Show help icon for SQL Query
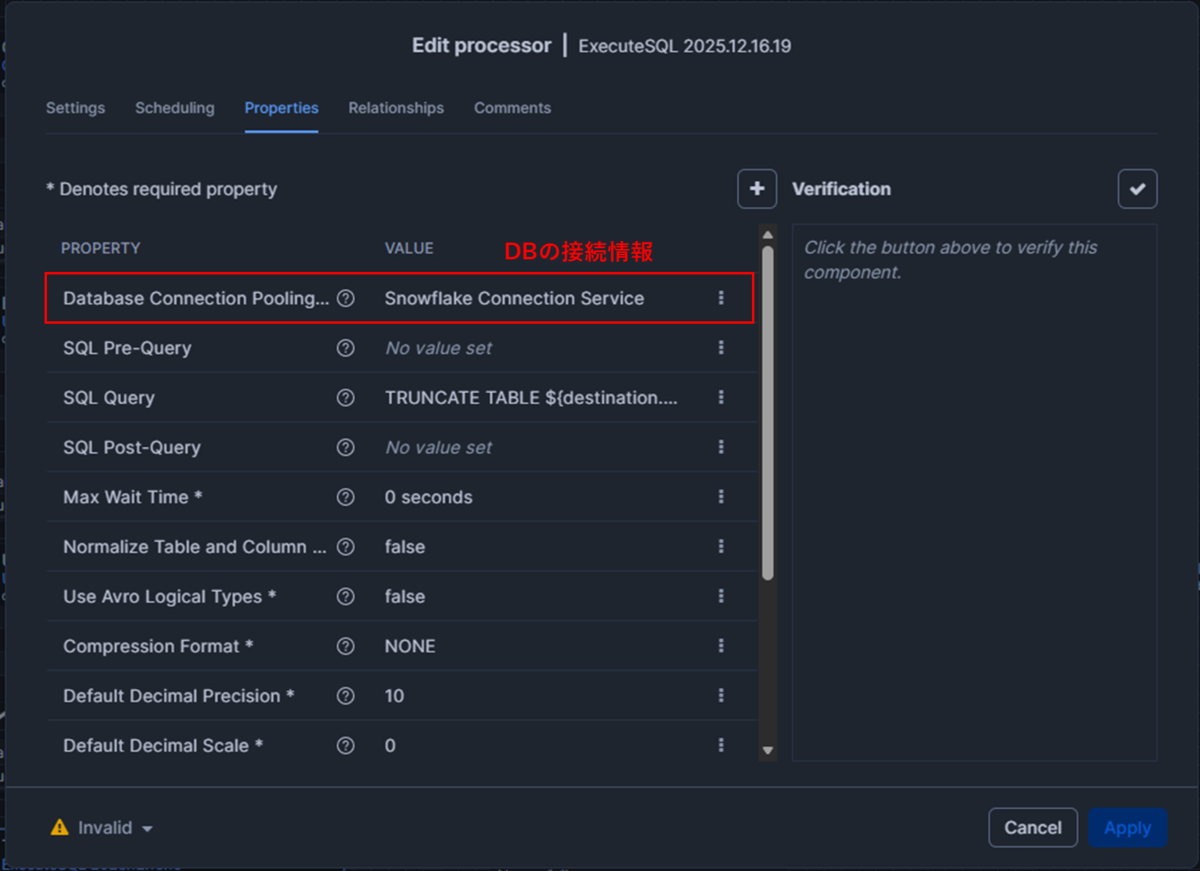1200x871 pixels. pyautogui.click(x=346, y=398)
